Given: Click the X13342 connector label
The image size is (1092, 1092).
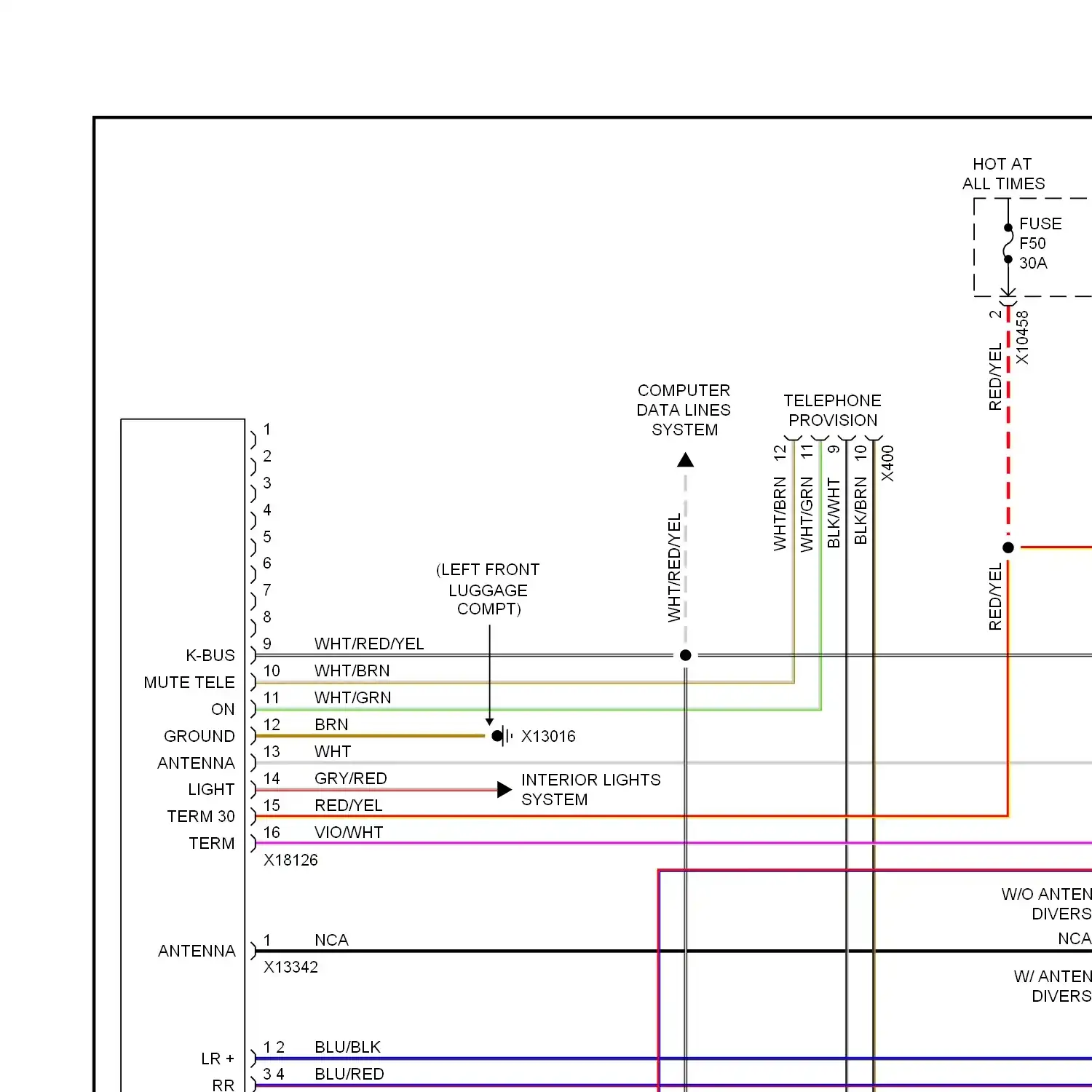Looking at the screenshot, I should [290, 967].
